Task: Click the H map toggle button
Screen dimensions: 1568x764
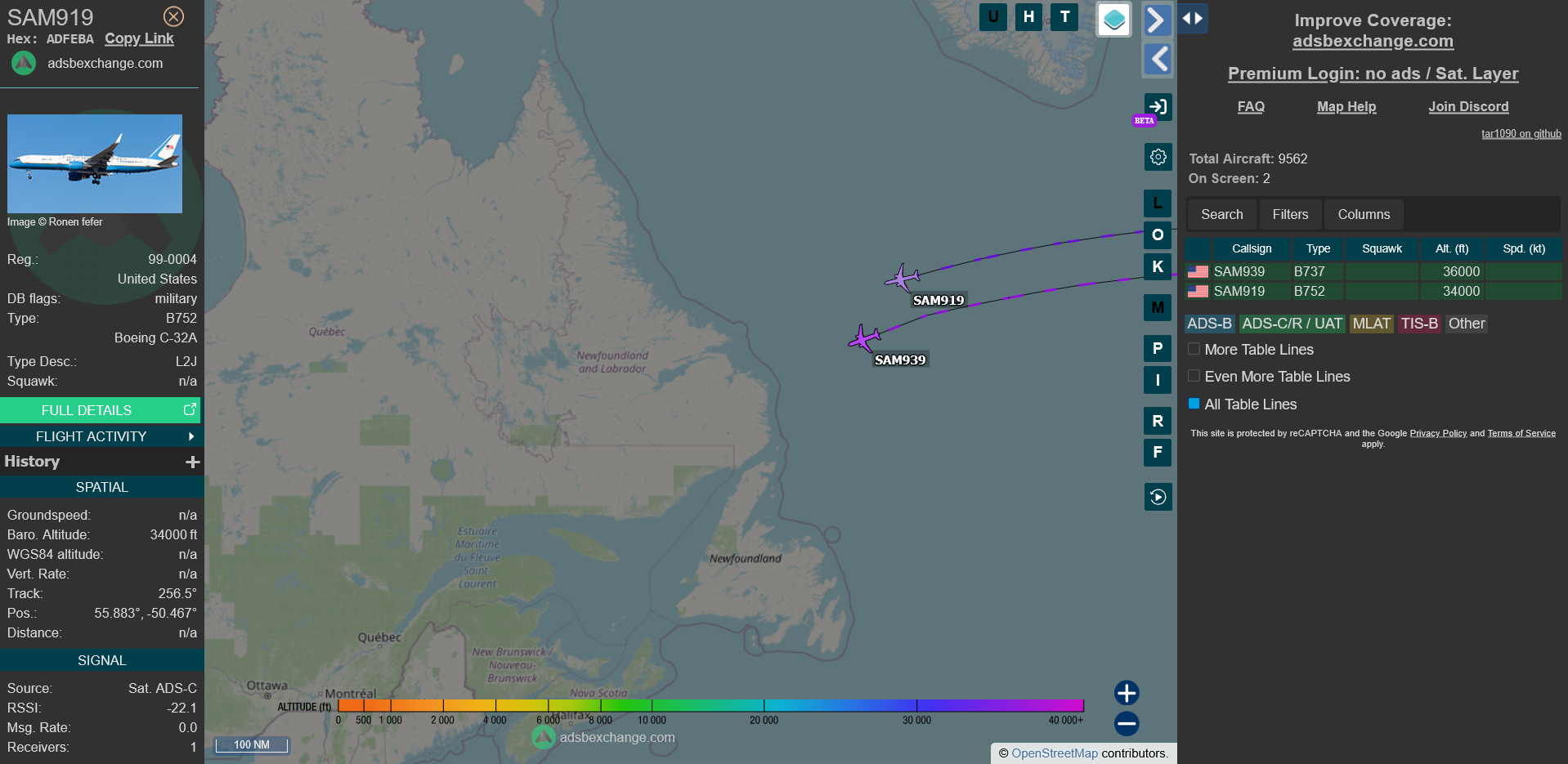Action: click(1028, 16)
